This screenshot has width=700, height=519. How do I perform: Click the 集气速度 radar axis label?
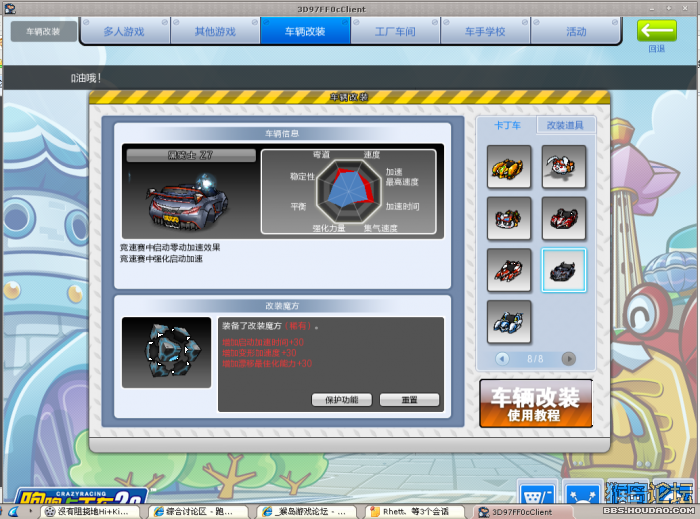point(380,228)
